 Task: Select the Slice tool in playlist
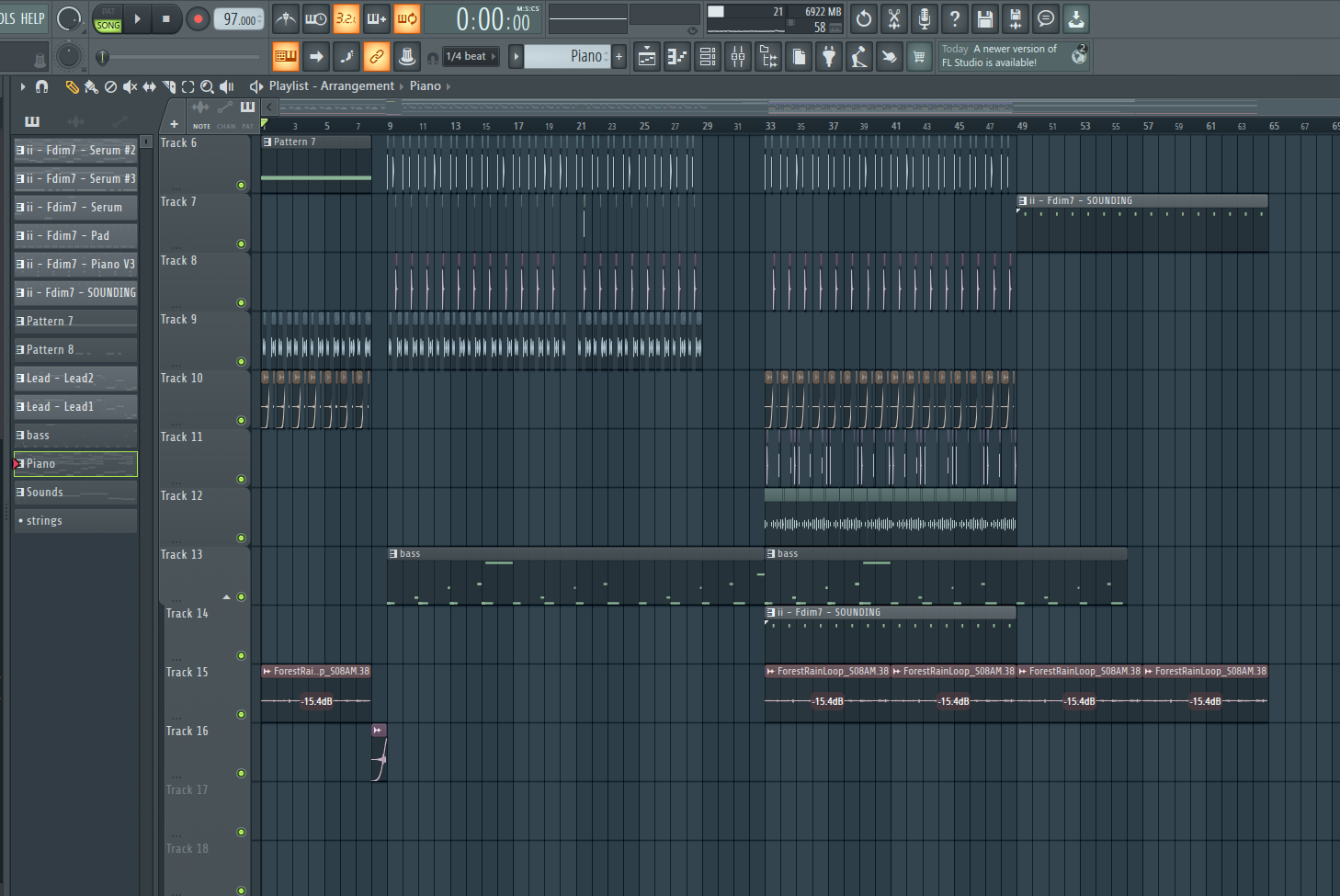point(168,86)
